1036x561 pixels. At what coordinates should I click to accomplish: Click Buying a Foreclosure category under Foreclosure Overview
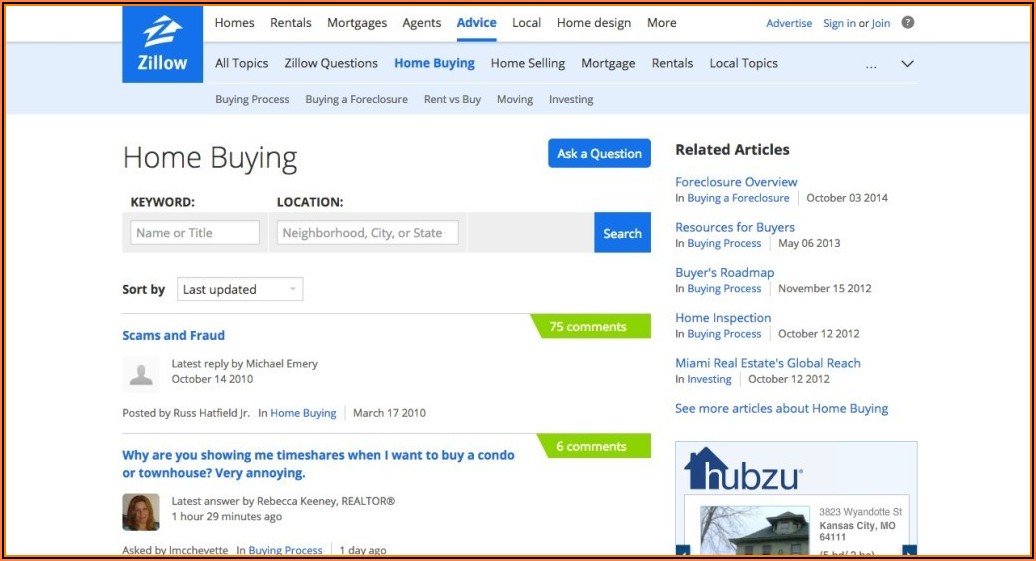click(738, 198)
